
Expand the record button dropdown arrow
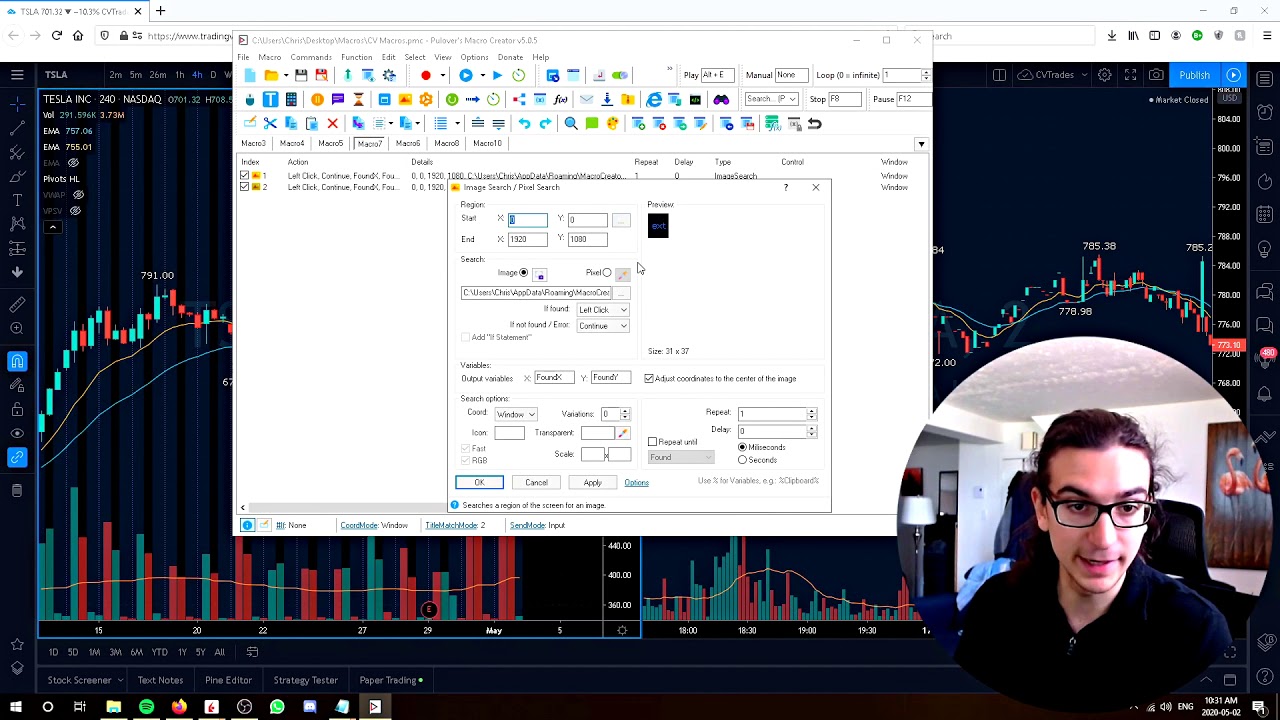442,76
